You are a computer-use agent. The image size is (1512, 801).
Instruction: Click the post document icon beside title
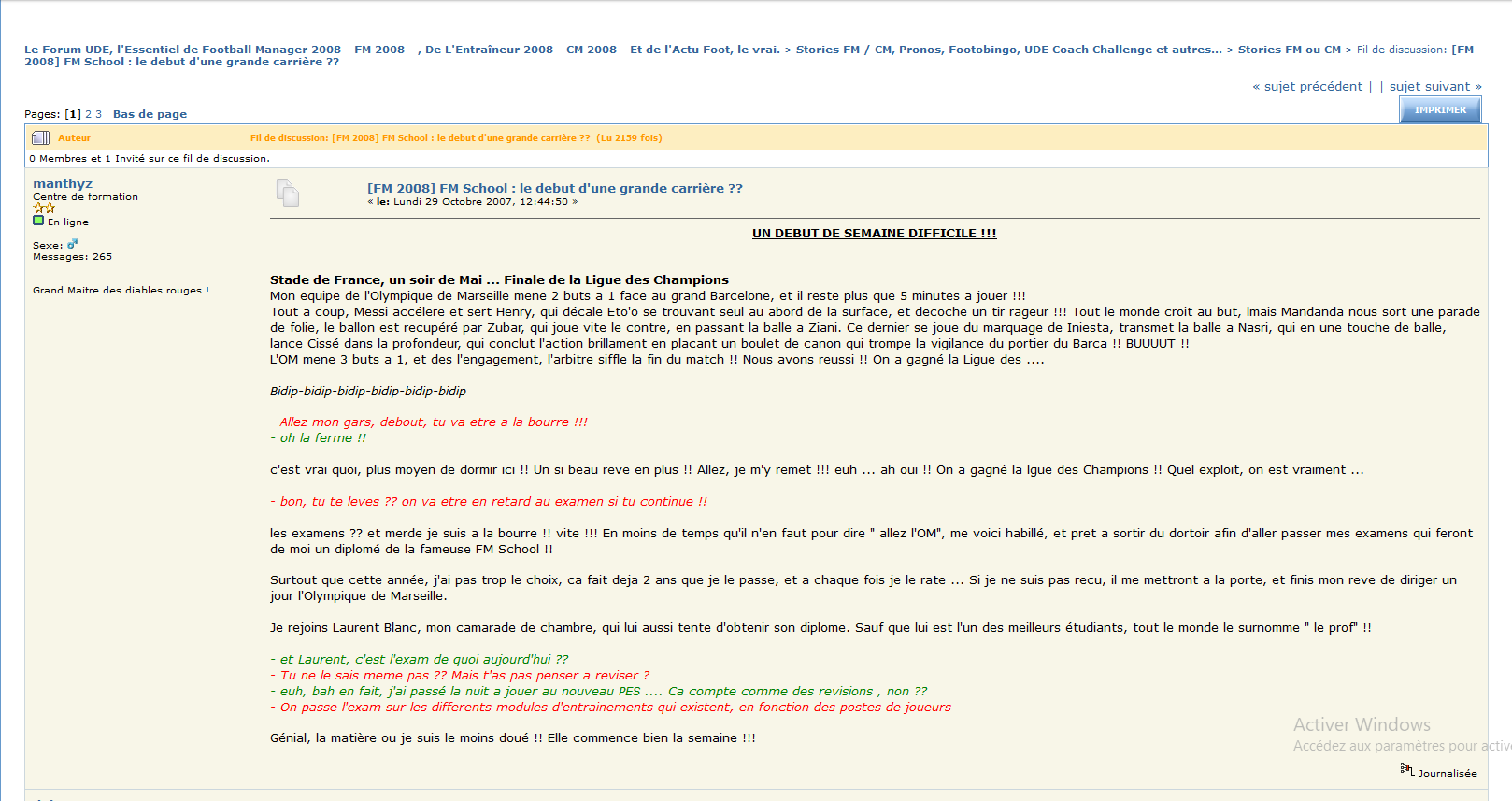coord(288,193)
